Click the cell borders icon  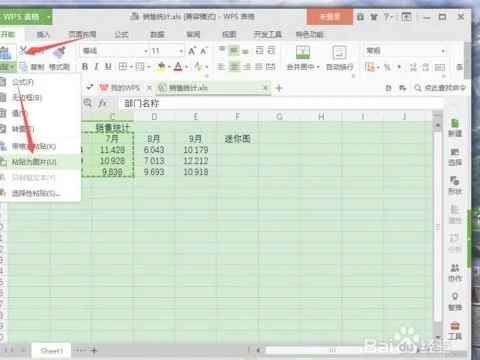tap(123, 67)
